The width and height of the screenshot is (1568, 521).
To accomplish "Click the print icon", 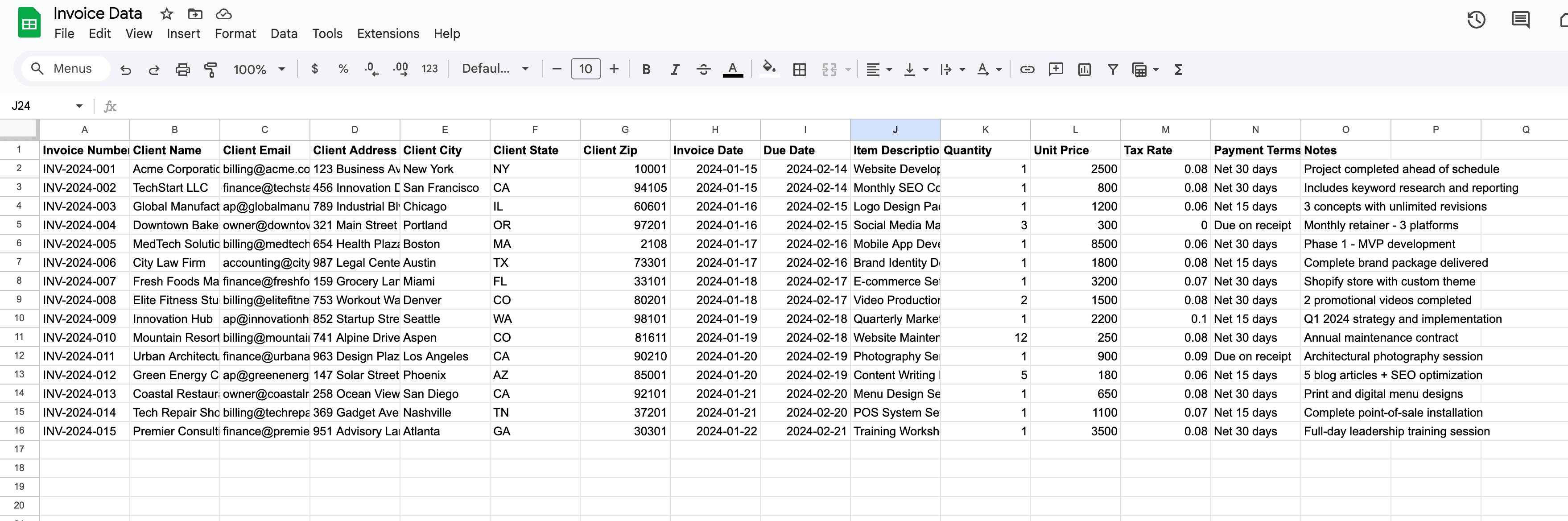I will tap(182, 70).
